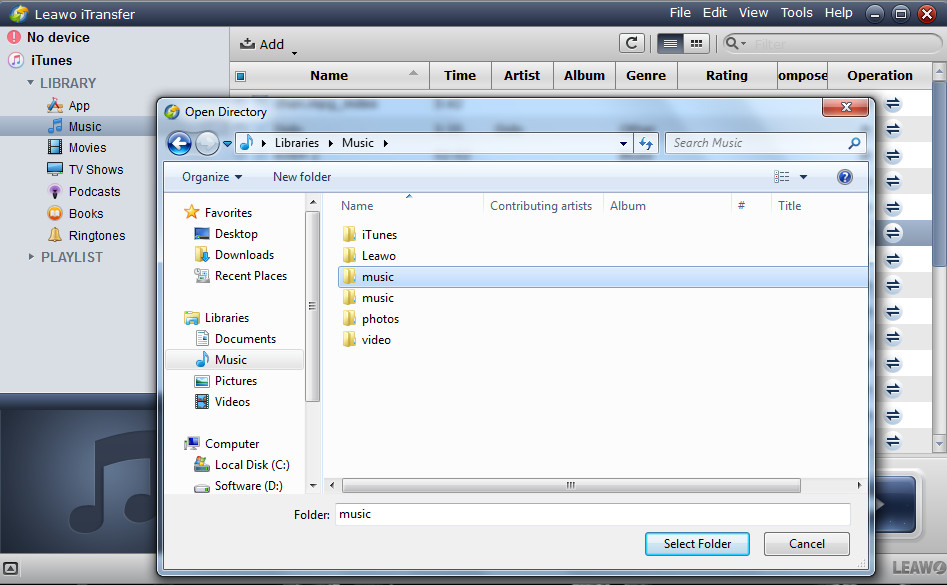Image resolution: width=947 pixels, height=585 pixels.
Task: Click the refresh icon in iTransfer toolbar
Action: tap(631, 43)
